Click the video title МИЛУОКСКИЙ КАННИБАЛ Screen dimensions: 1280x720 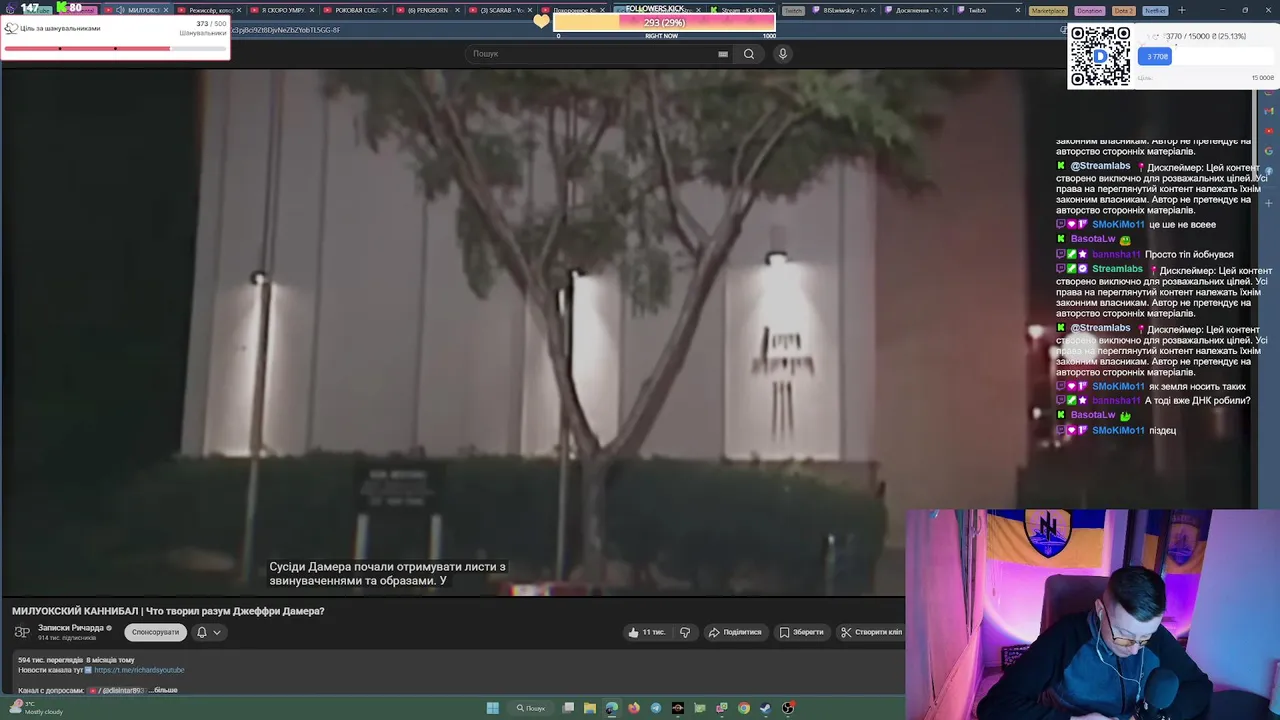(168, 611)
